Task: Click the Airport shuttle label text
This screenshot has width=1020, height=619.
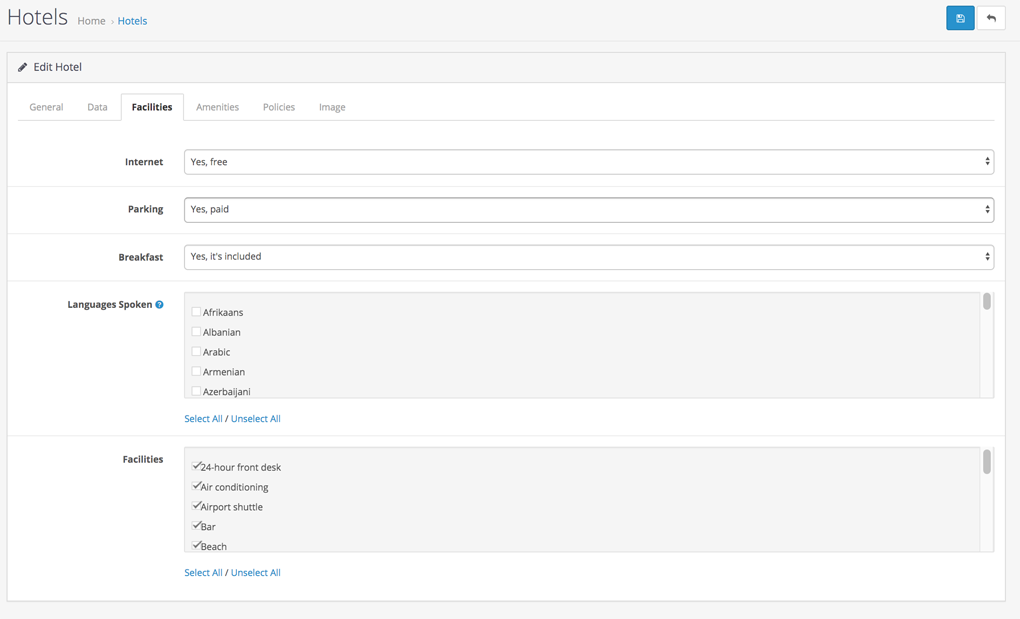Action: (232, 507)
